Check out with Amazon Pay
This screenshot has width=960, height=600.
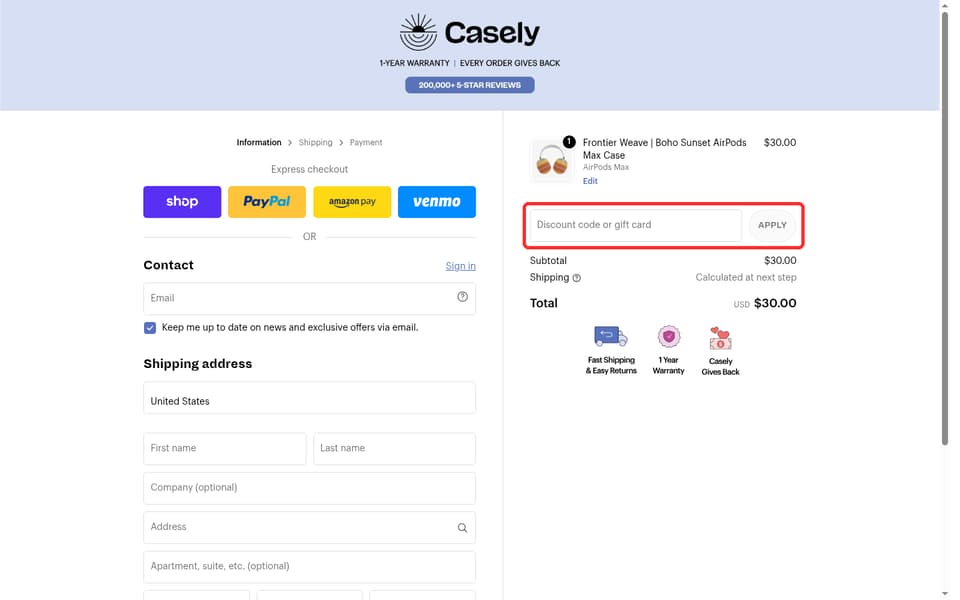click(352, 202)
